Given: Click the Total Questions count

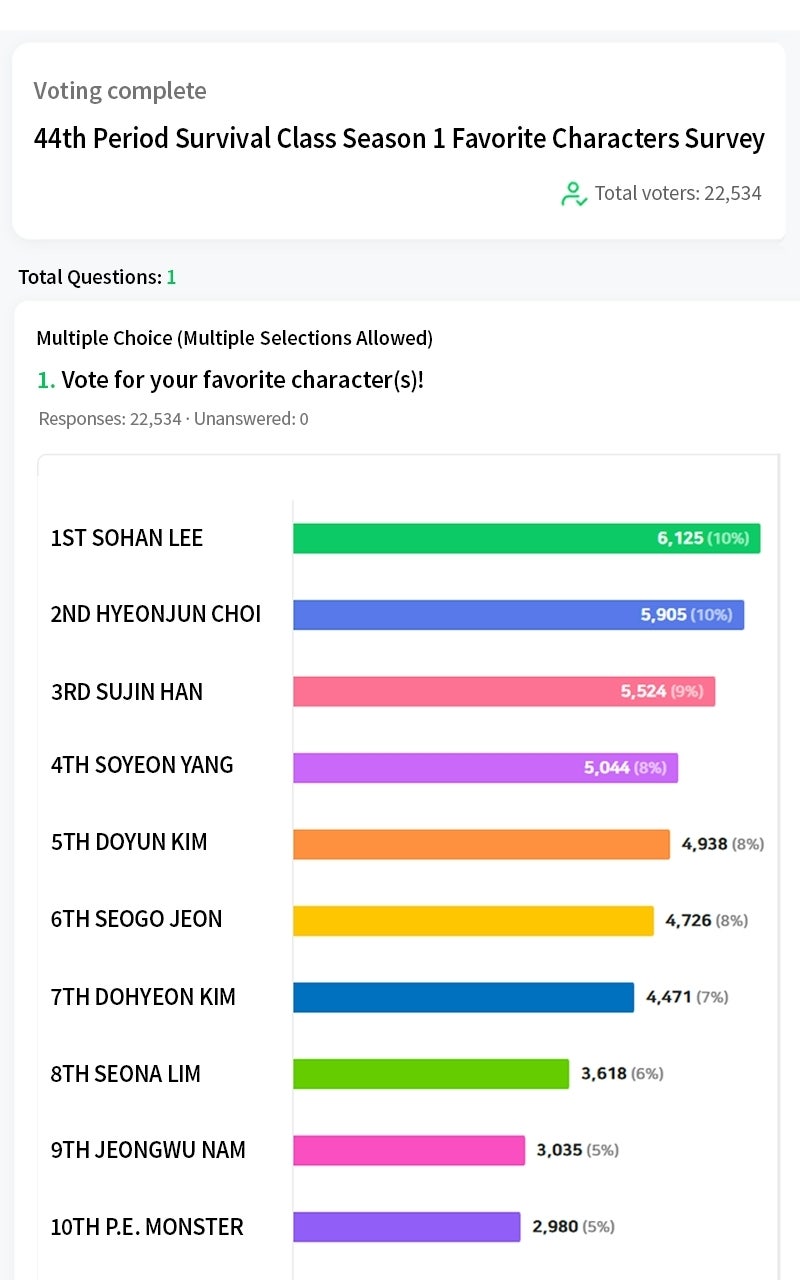Looking at the screenshot, I should (x=97, y=277).
